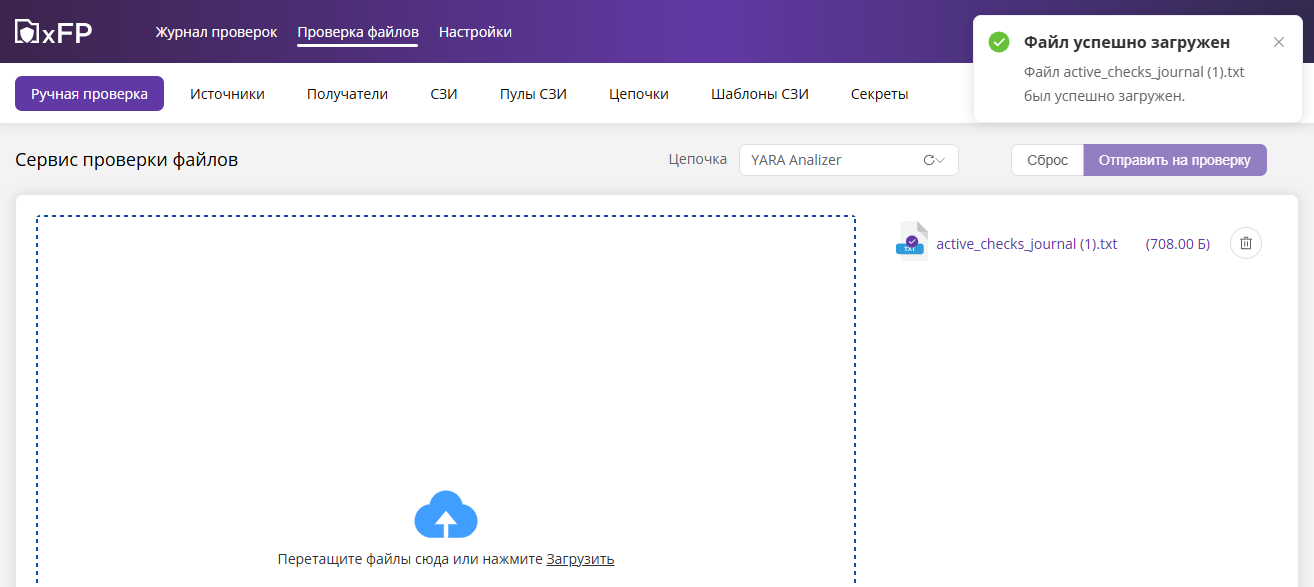Click the refresh icon in chain selector
Screen dimensions: 1314x587
click(928, 160)
